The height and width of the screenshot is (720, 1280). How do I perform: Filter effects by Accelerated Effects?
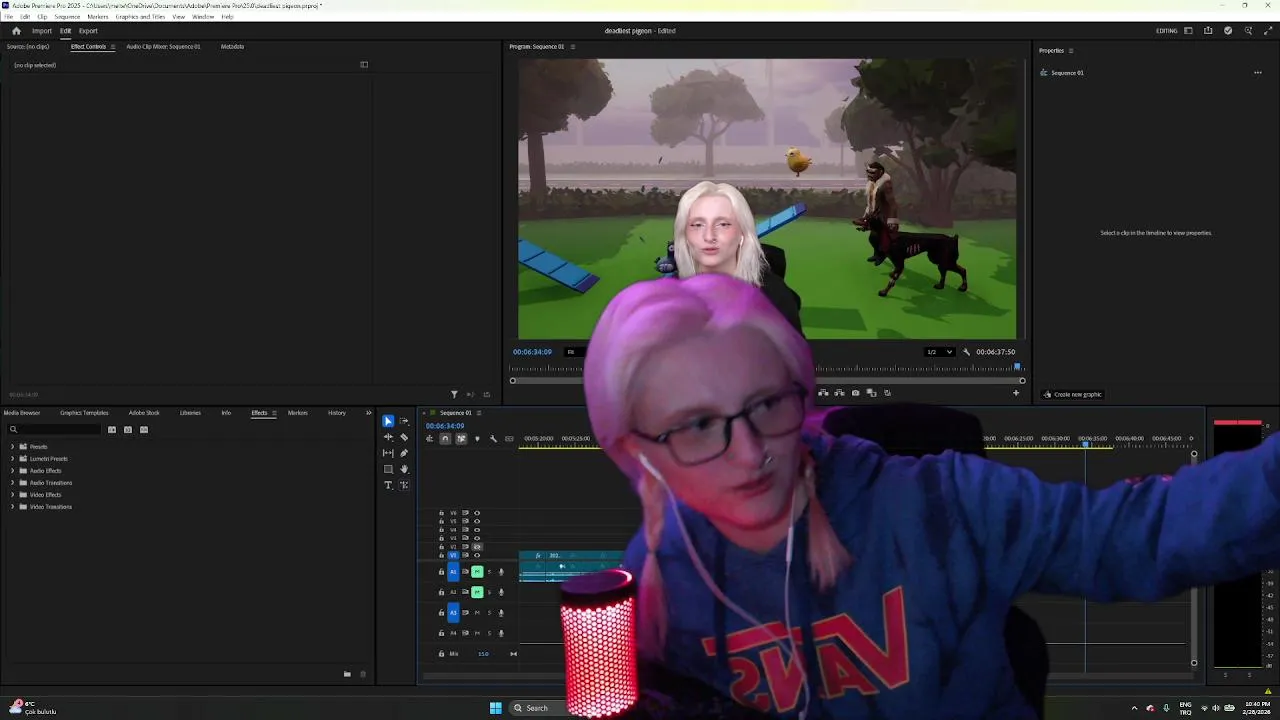[x=112, y=430]
